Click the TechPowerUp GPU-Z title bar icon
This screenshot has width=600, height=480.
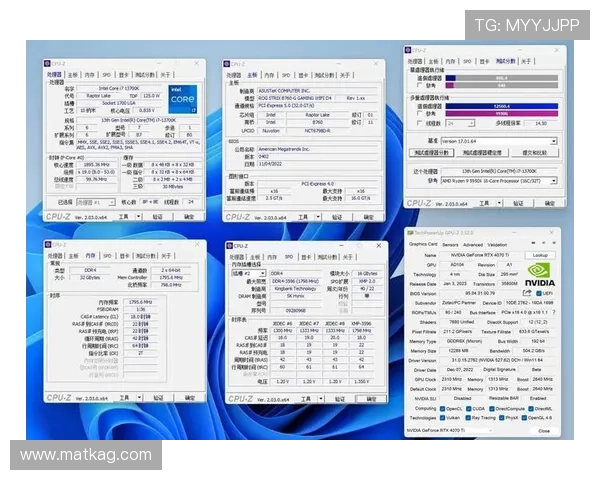pos(411,234)
